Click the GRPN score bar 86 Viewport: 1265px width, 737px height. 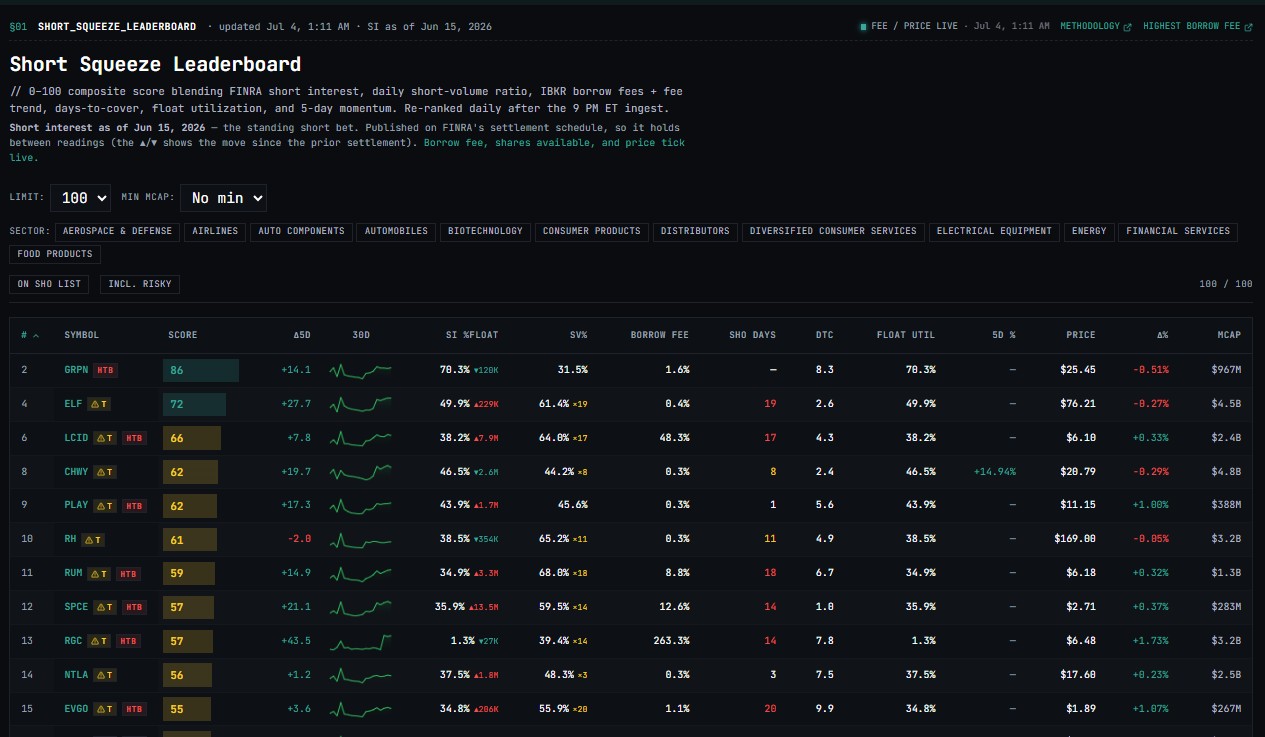(x=201, y=370)
